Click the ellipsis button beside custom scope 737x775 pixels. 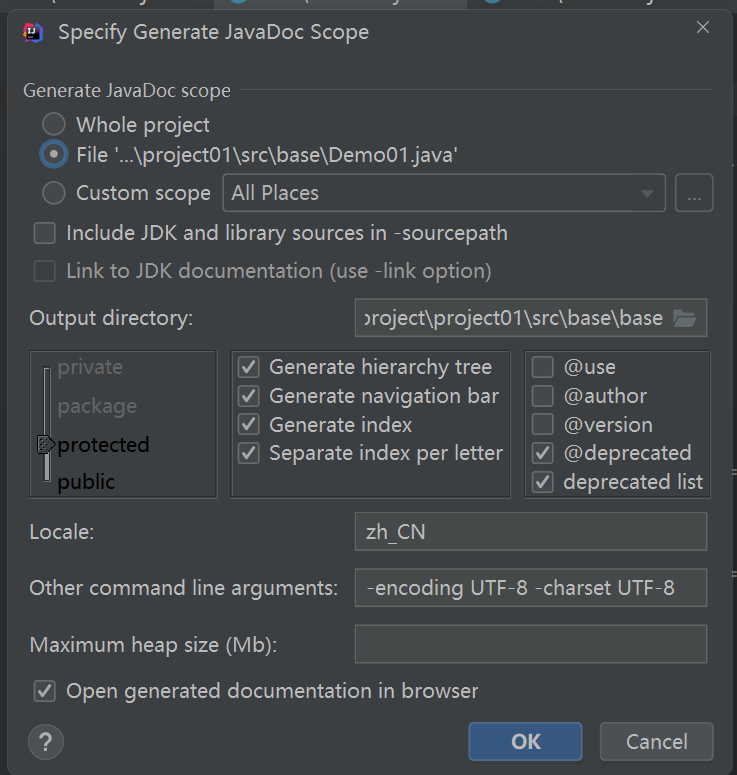point(694,193)
